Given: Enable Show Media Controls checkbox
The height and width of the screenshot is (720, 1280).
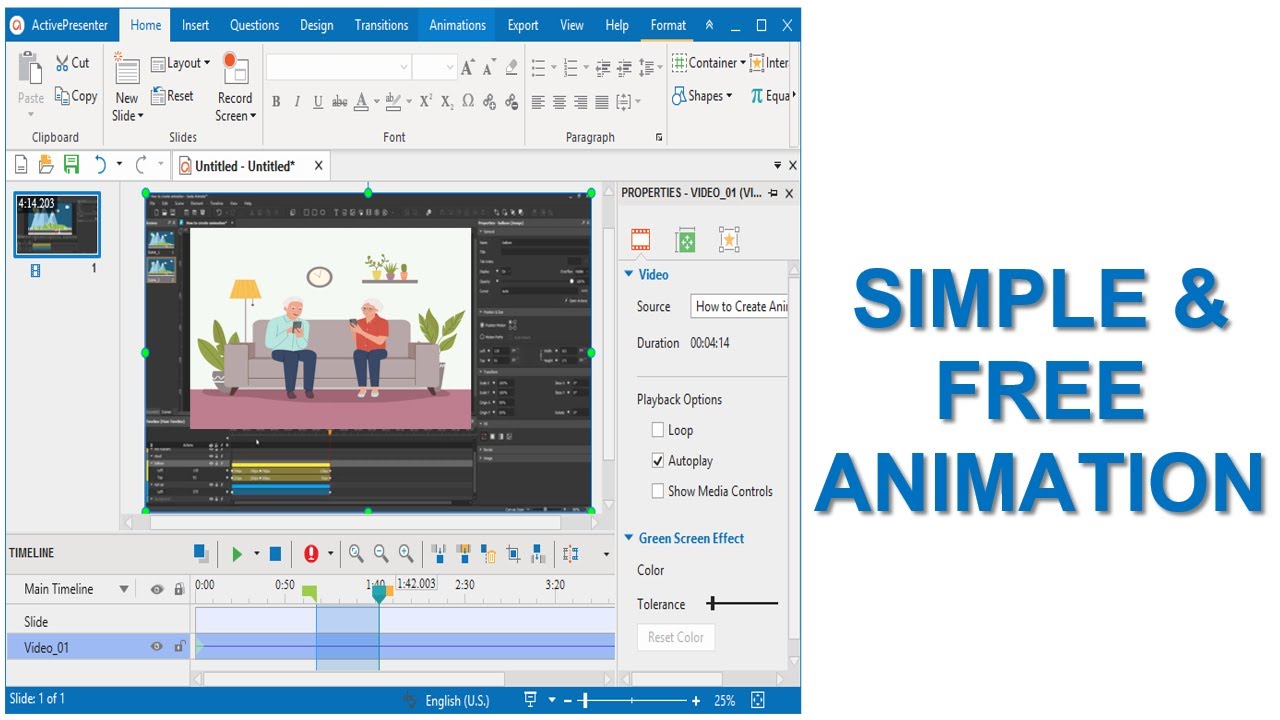Looking at the screenshot, I should [657, 491].
